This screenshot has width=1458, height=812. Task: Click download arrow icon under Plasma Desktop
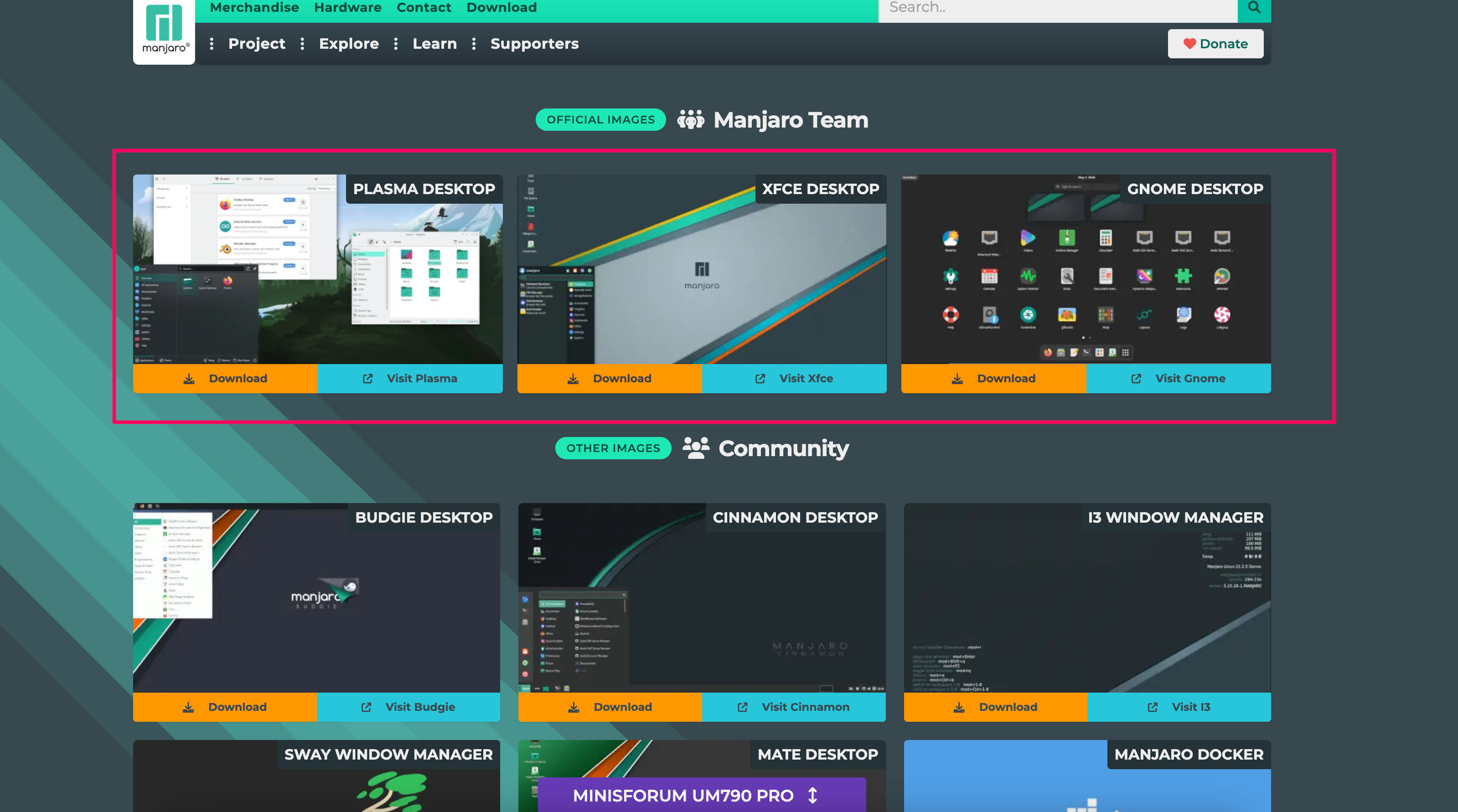189,379
